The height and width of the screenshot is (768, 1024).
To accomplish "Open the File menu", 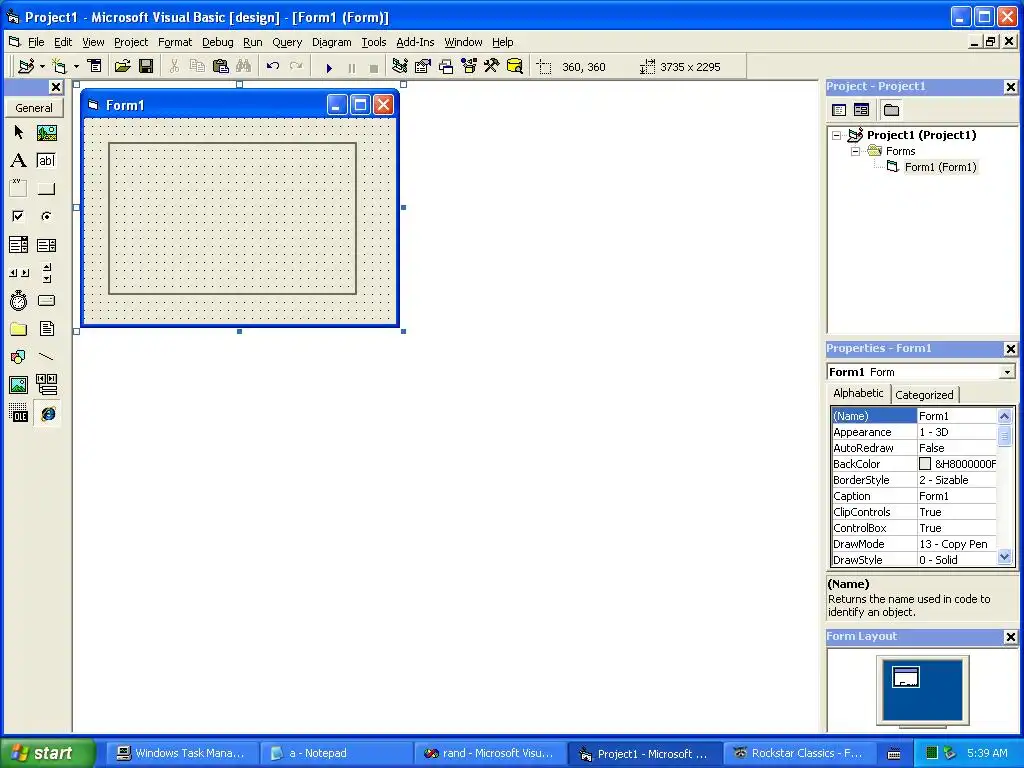I will (36, 42).
